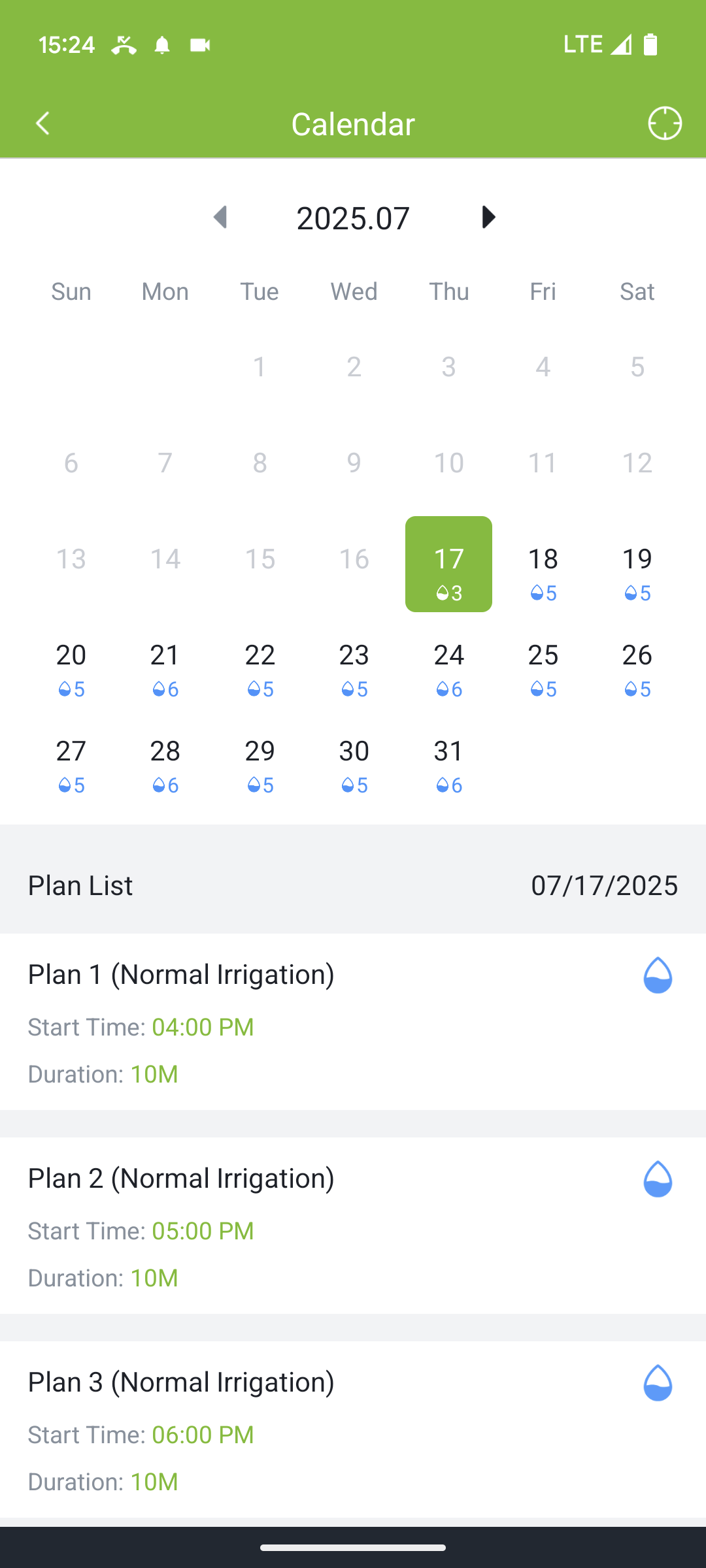Select July 21 with 6 plans
The width and height of the screenshot is (706, 1568).
(x=165, y=668)
